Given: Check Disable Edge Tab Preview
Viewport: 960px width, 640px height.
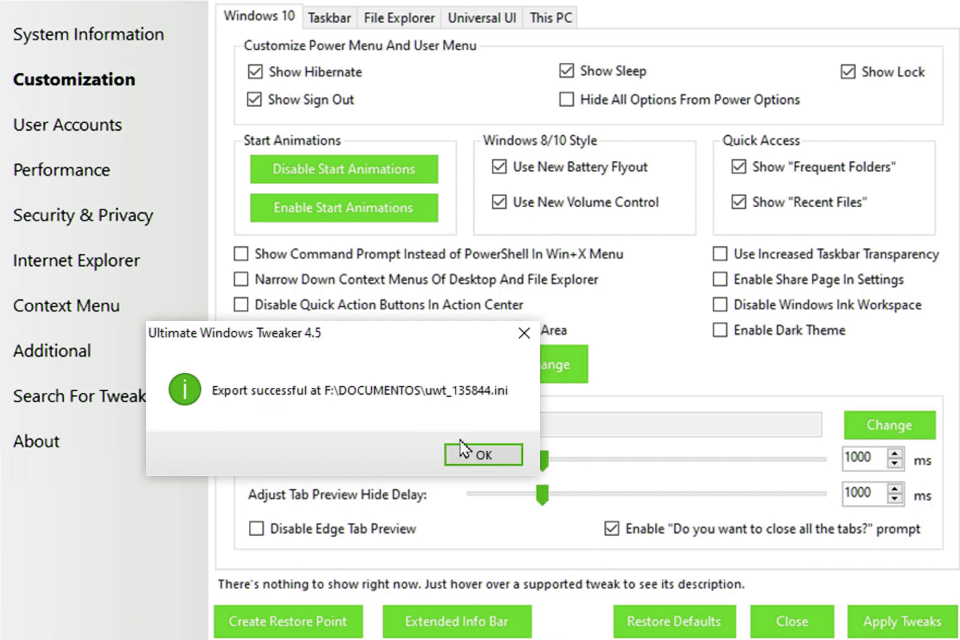Looking at the screenshot, I should 256,529.
